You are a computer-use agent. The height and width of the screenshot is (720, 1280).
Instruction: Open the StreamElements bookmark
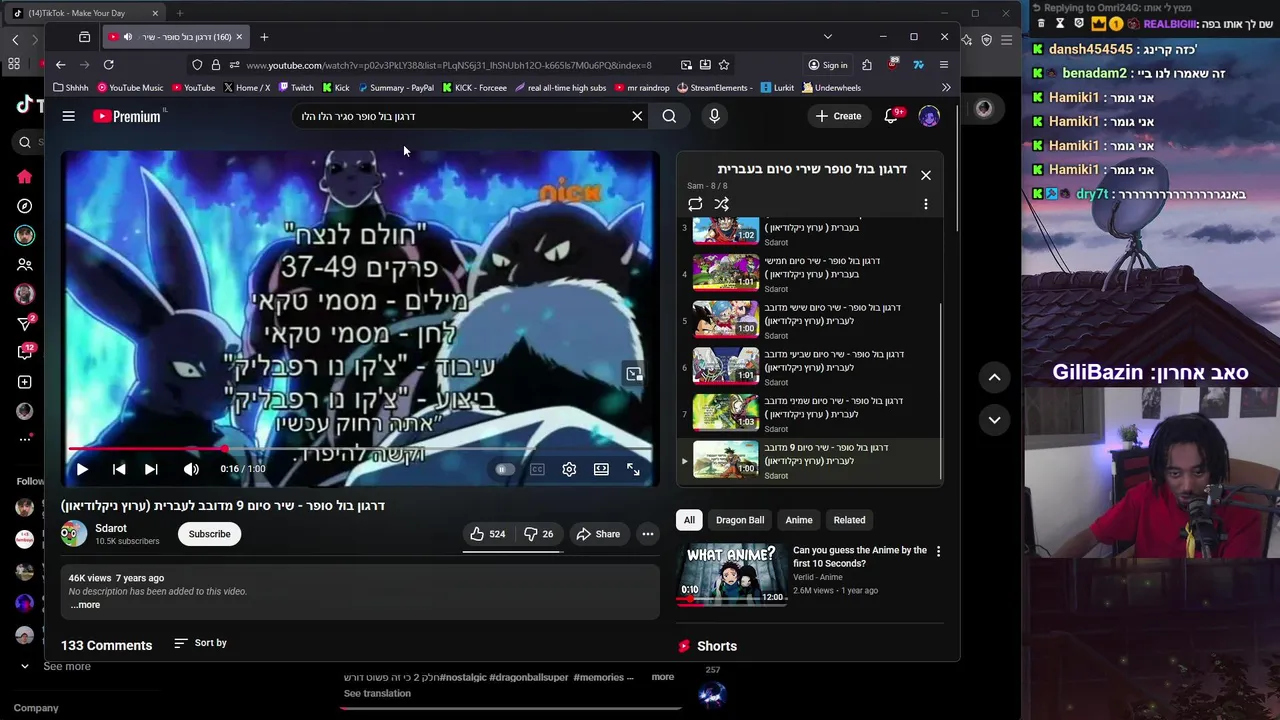tap(714, 88)
